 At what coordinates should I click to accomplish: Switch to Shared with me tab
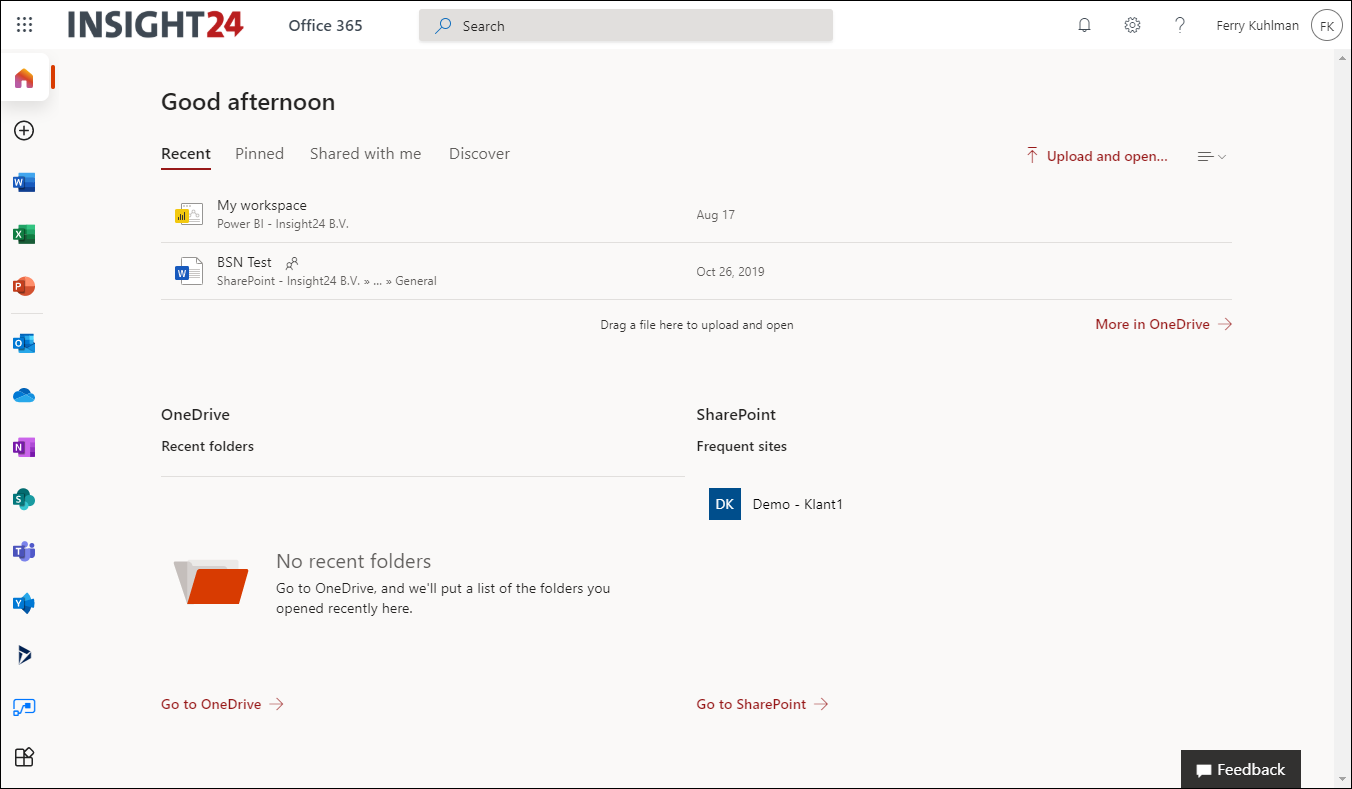pos(366,154)
